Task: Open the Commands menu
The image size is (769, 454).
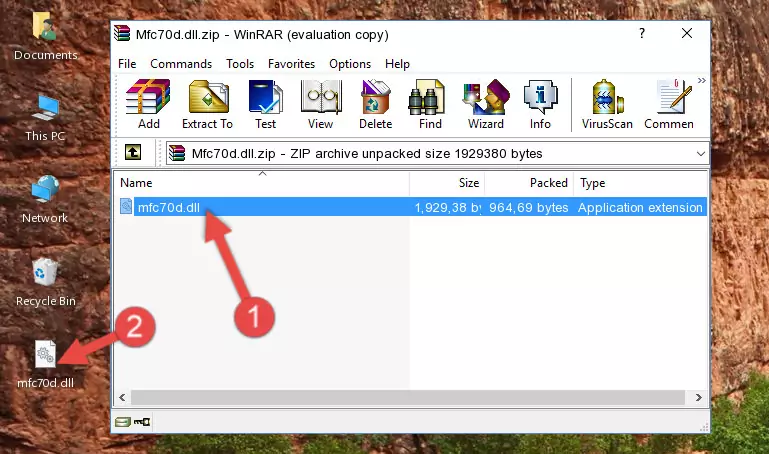Action: [181, 64]
